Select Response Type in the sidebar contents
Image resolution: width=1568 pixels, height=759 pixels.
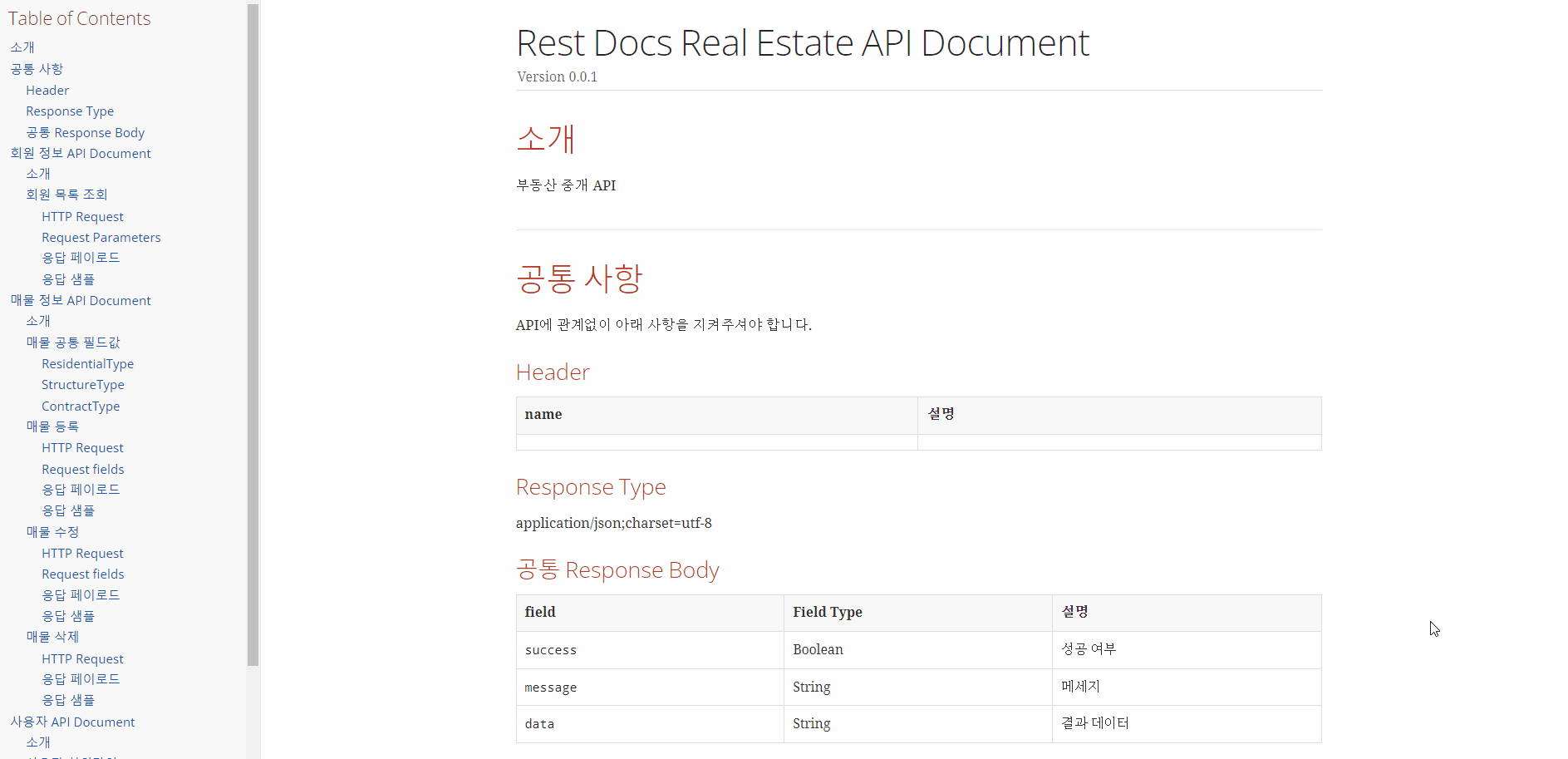pyautogui.click(x=70, y=111)
